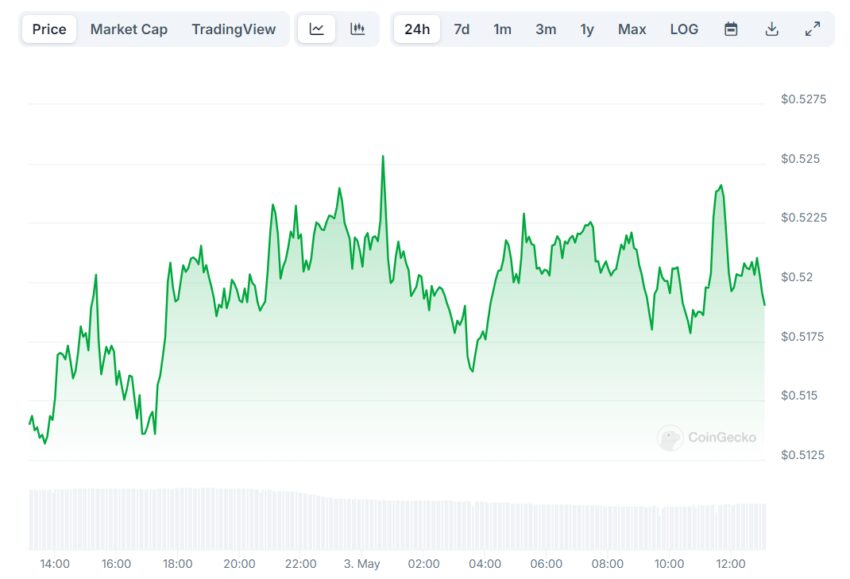850x579 pixels.
Task: Toggle LOG scale on the chart
Action: 684,29
